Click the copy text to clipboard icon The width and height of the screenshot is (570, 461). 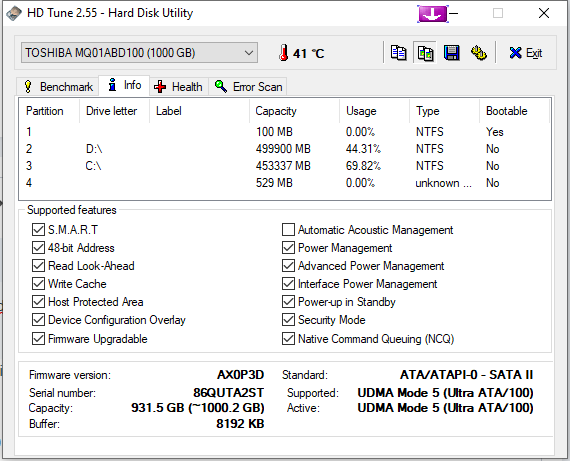[398, 53]
